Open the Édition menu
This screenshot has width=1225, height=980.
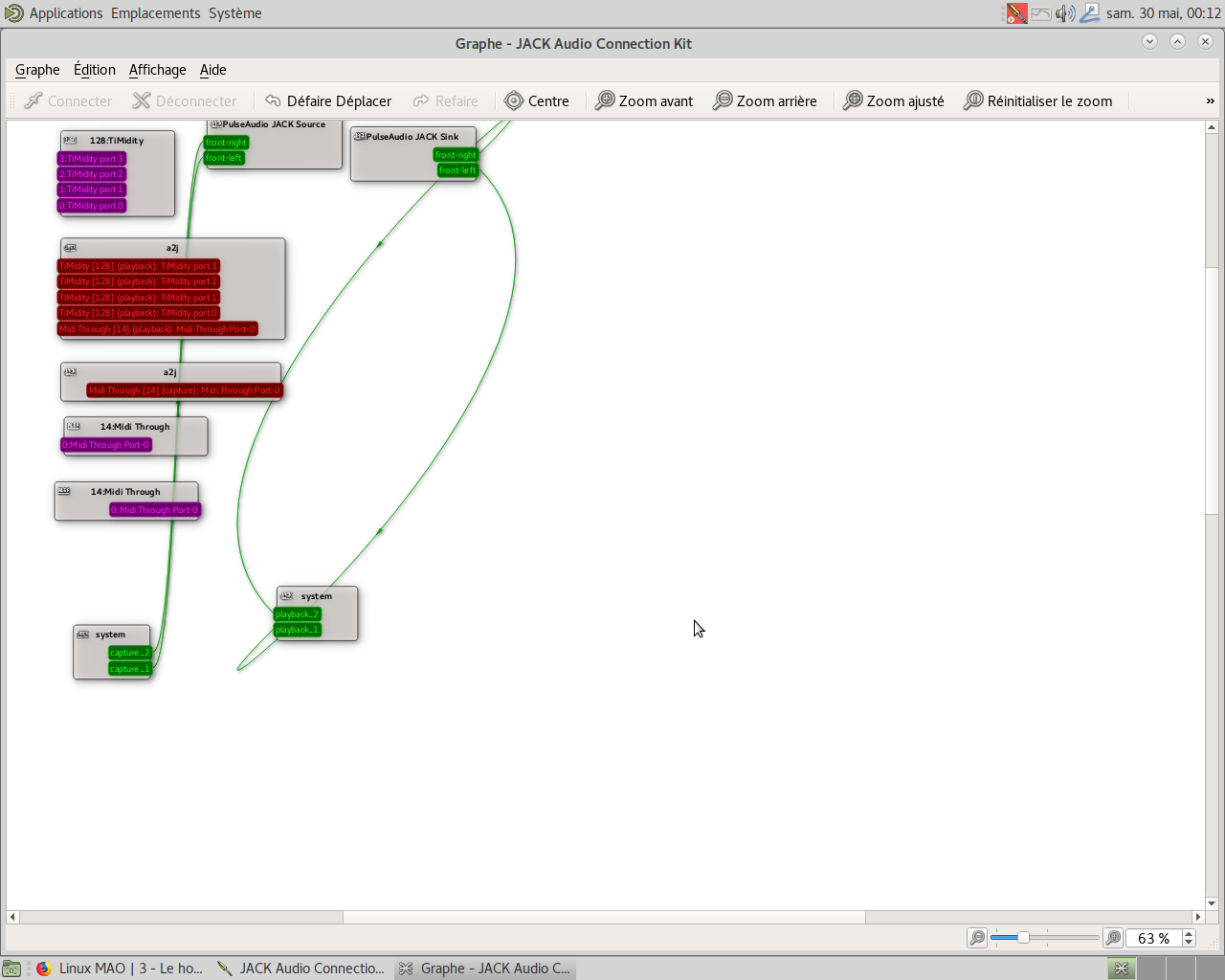pyautogui.click(x=95, y=70)
